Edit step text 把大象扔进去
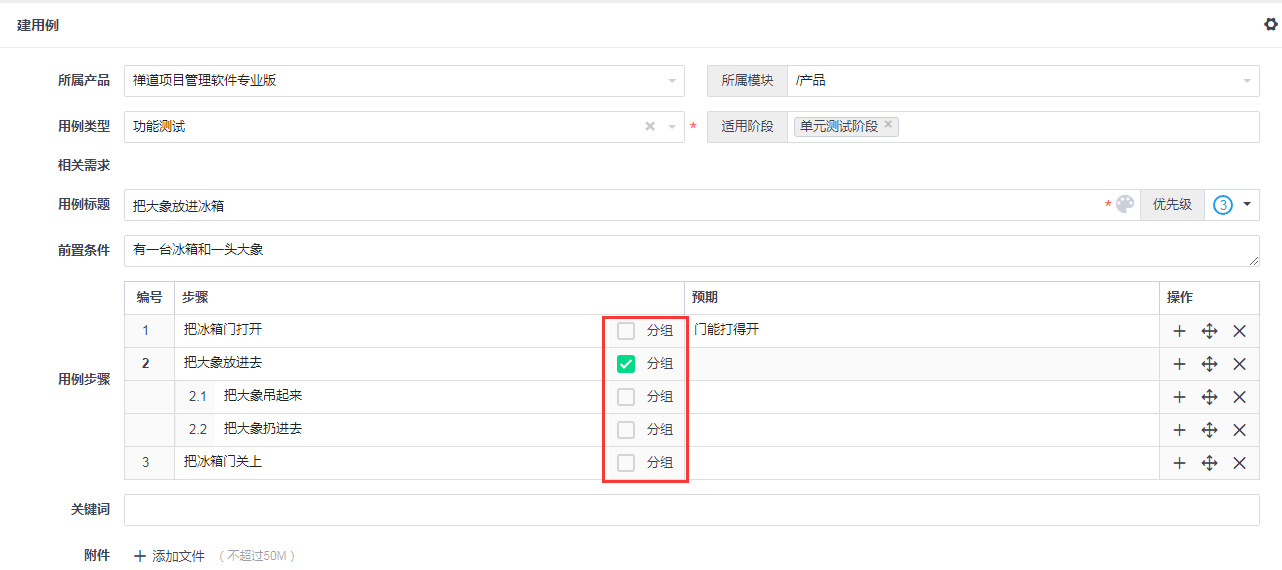 click(x=410, y=429)
